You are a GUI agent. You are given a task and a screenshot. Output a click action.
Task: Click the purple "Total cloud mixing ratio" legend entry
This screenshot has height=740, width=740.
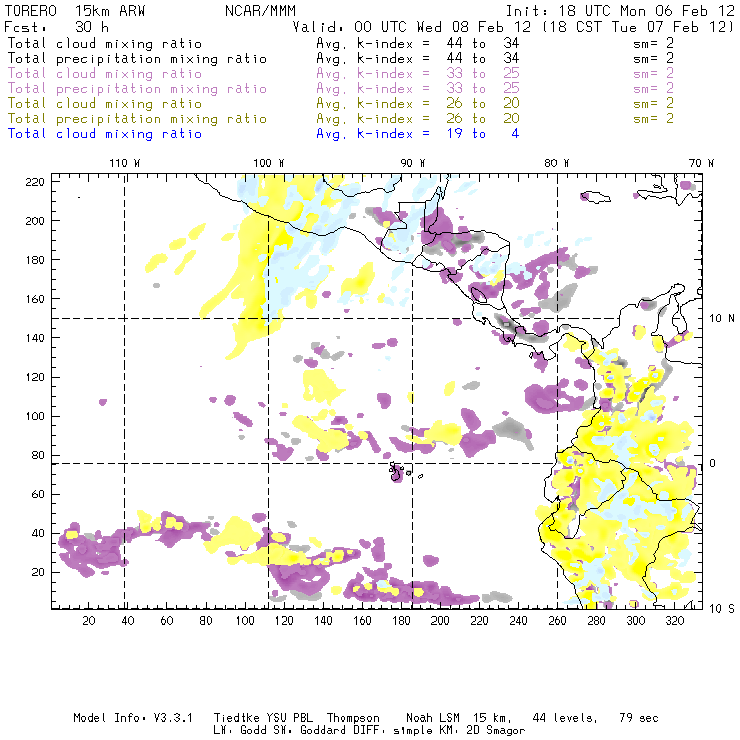point(105,74)
